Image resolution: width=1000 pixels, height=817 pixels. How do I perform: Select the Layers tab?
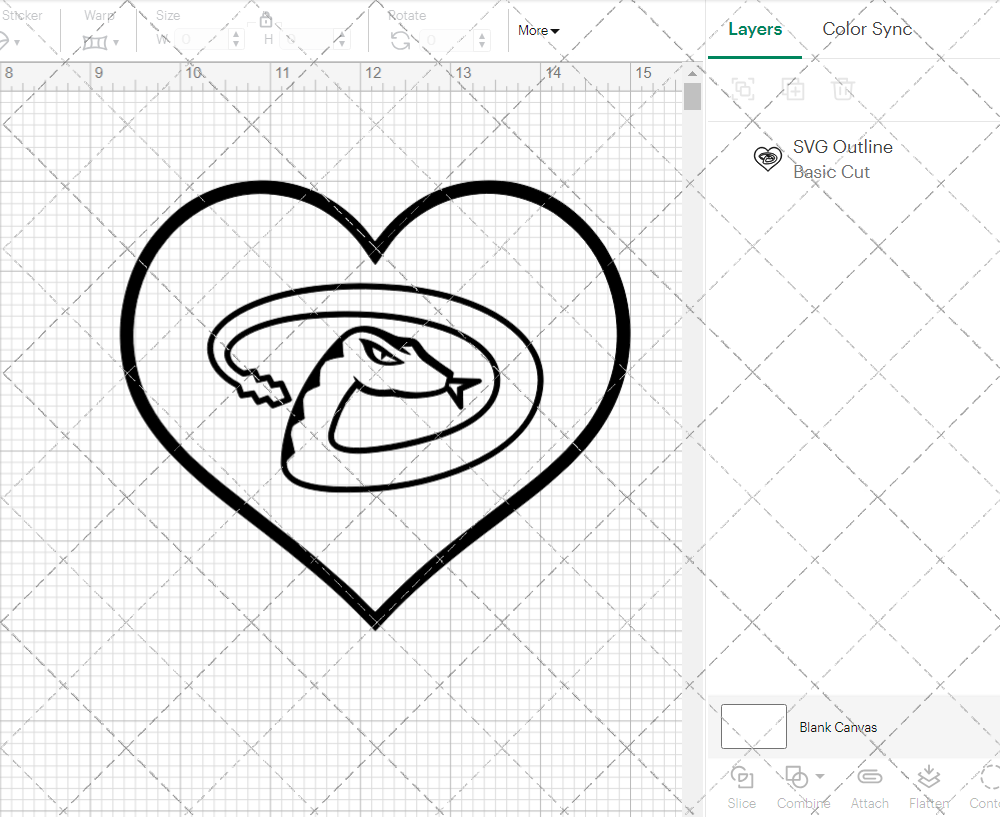tap(755, 29)
